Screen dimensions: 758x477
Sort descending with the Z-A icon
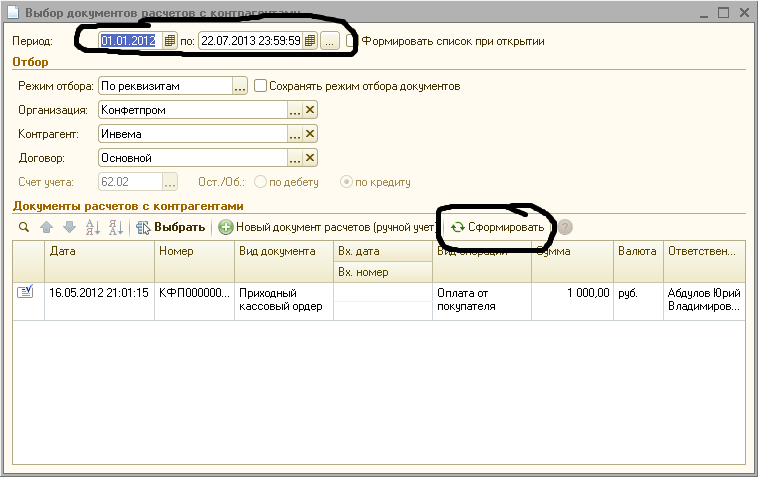pos(115,227)
